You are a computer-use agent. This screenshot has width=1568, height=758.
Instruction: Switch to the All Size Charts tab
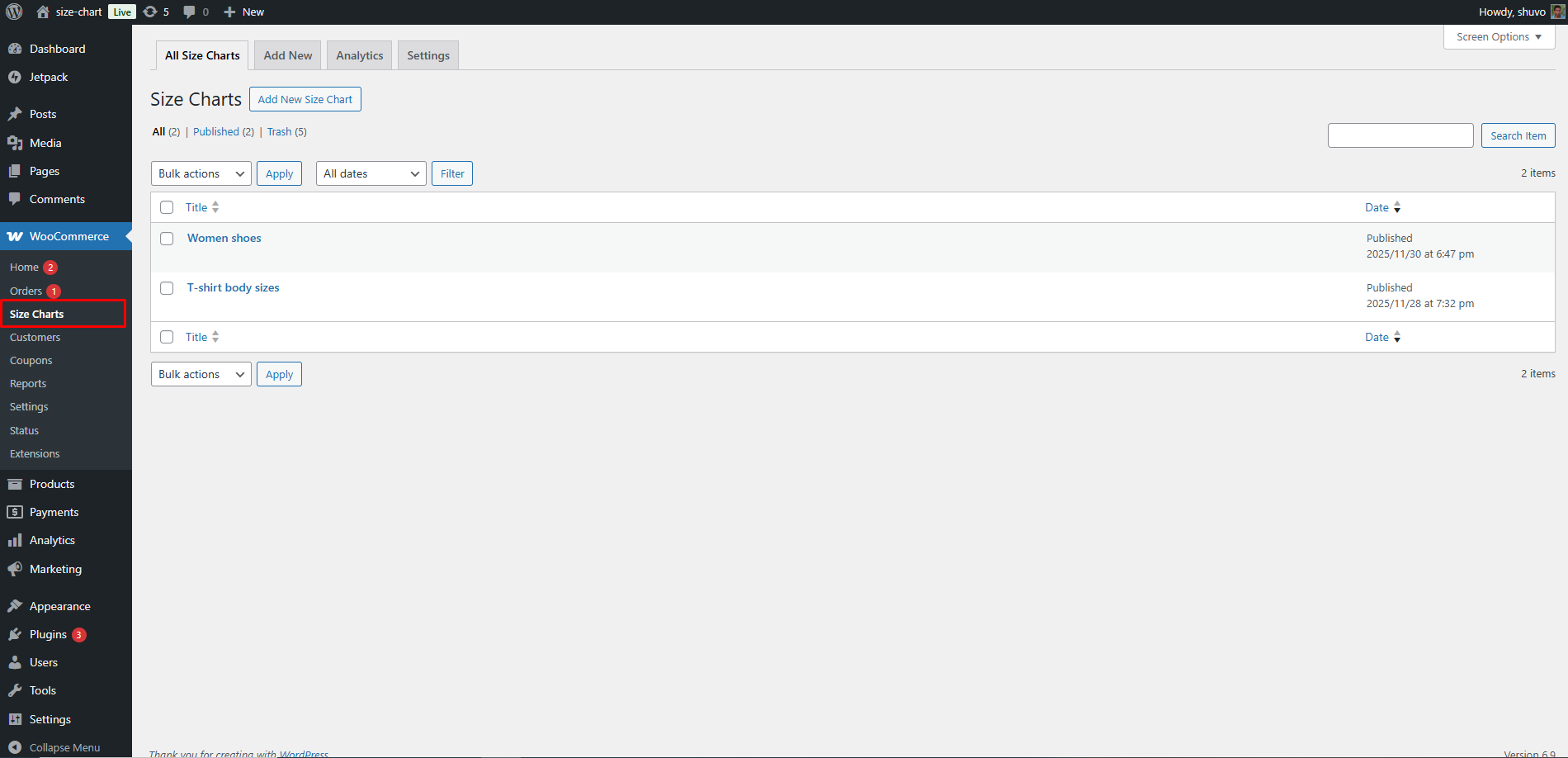[202, 55]
